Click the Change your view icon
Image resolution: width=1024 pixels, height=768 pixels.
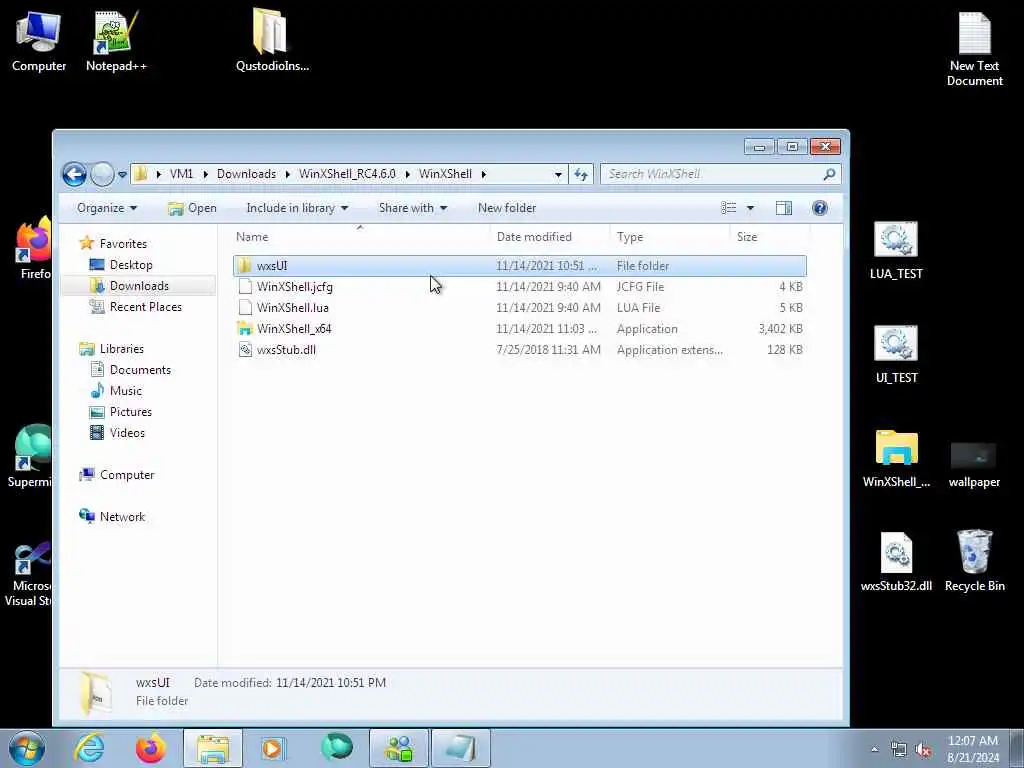coord(729,208)
